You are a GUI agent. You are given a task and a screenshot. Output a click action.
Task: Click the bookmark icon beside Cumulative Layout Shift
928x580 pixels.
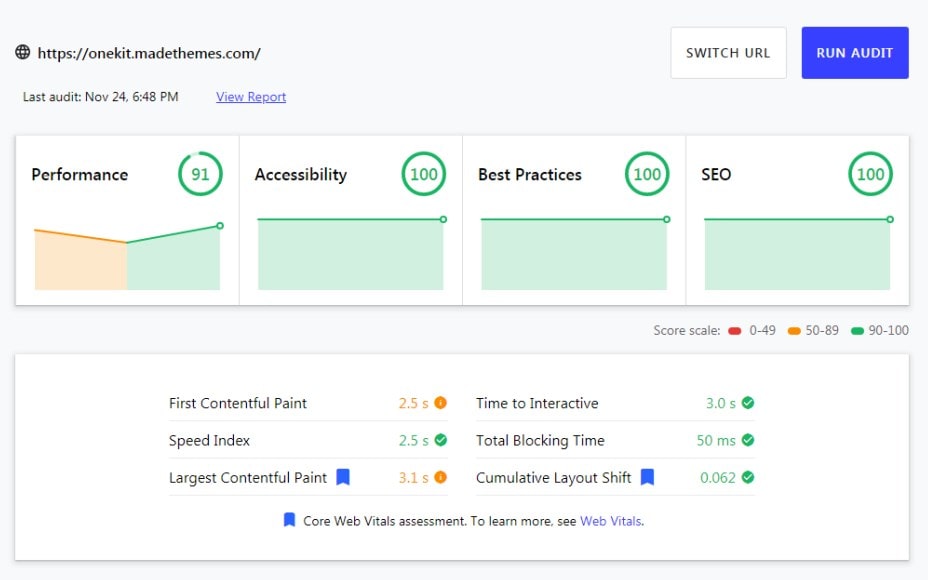pyautogui.click(x=647, y=477)
